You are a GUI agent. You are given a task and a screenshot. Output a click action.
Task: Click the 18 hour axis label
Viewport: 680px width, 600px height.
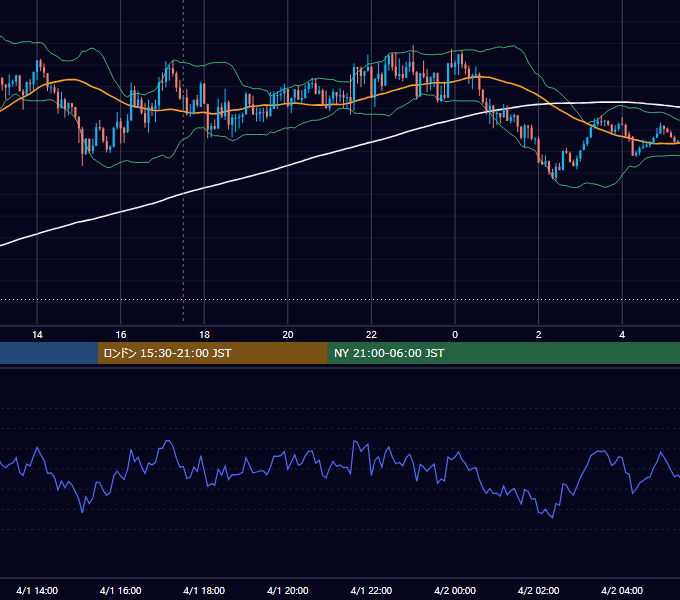[204, 335]
